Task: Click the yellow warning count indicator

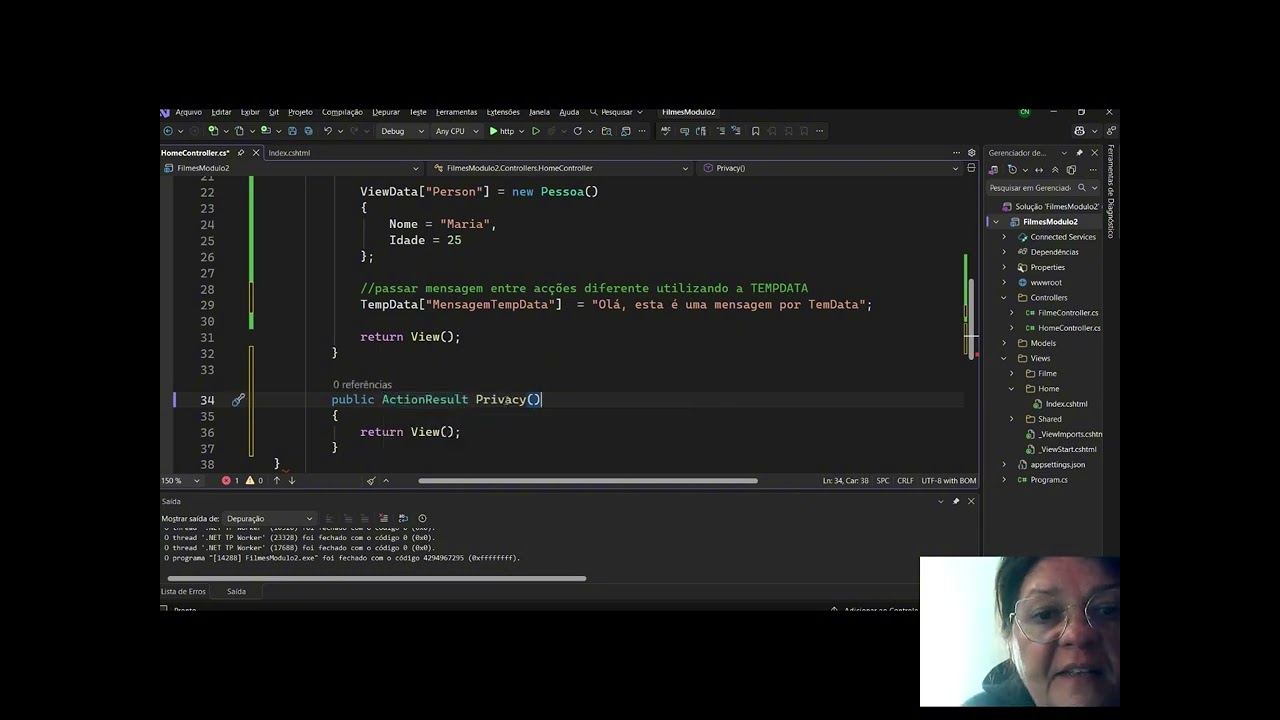Action: click(254, 481)
